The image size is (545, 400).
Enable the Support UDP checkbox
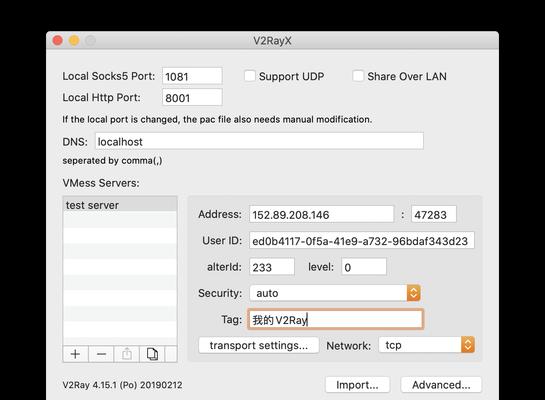pos(250,76)
